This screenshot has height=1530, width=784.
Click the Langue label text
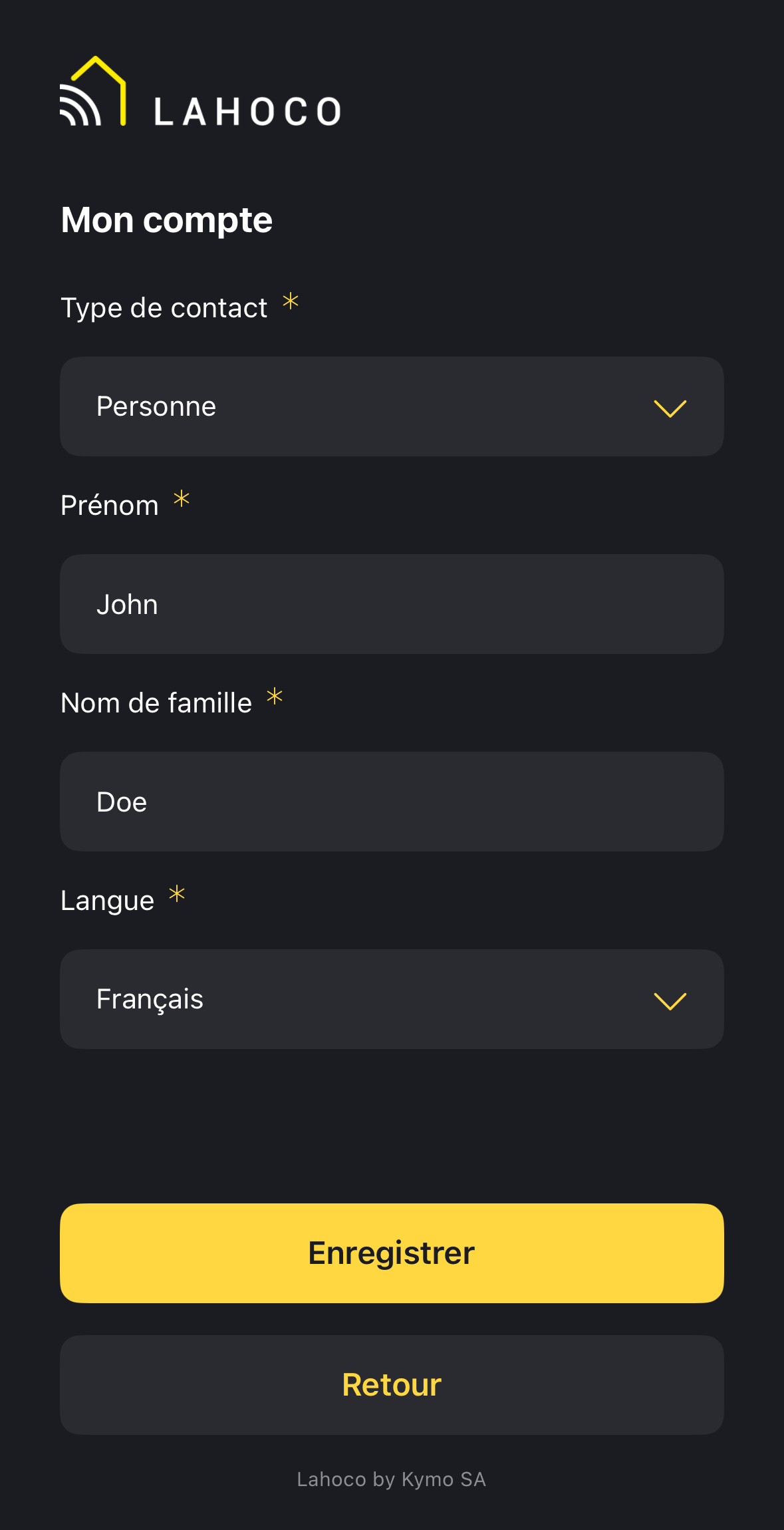107,901
